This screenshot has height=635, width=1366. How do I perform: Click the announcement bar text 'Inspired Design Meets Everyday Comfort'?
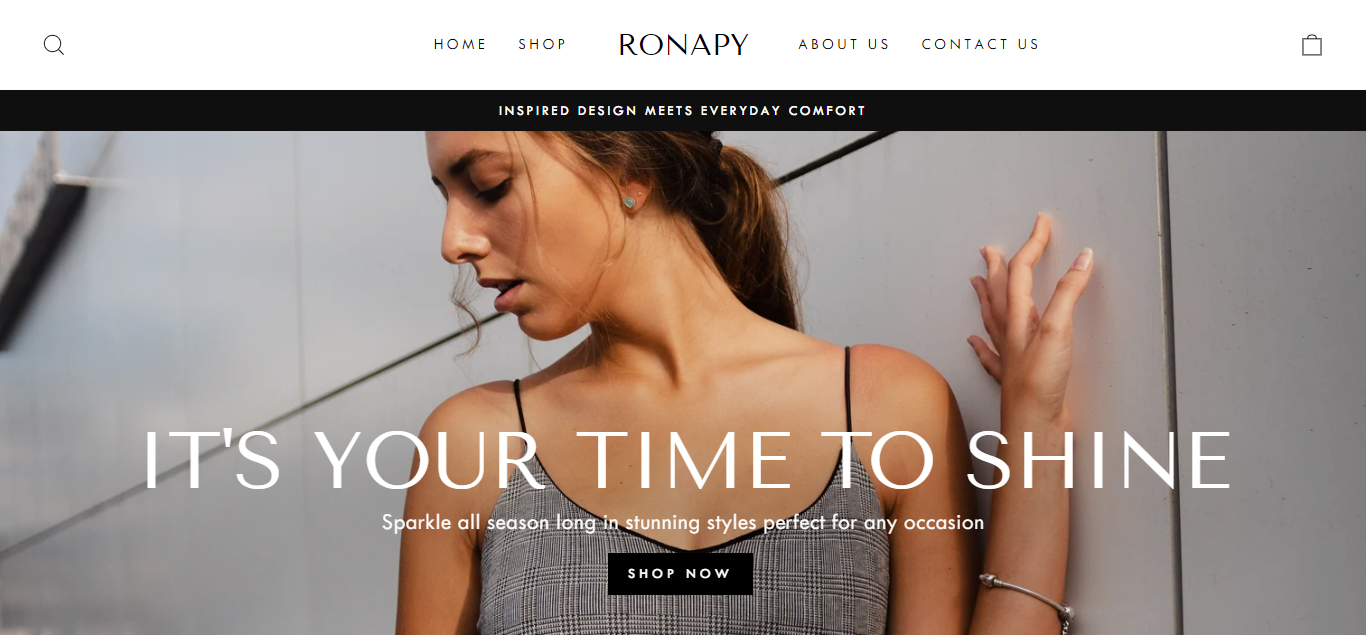click(x=682, y=110)
